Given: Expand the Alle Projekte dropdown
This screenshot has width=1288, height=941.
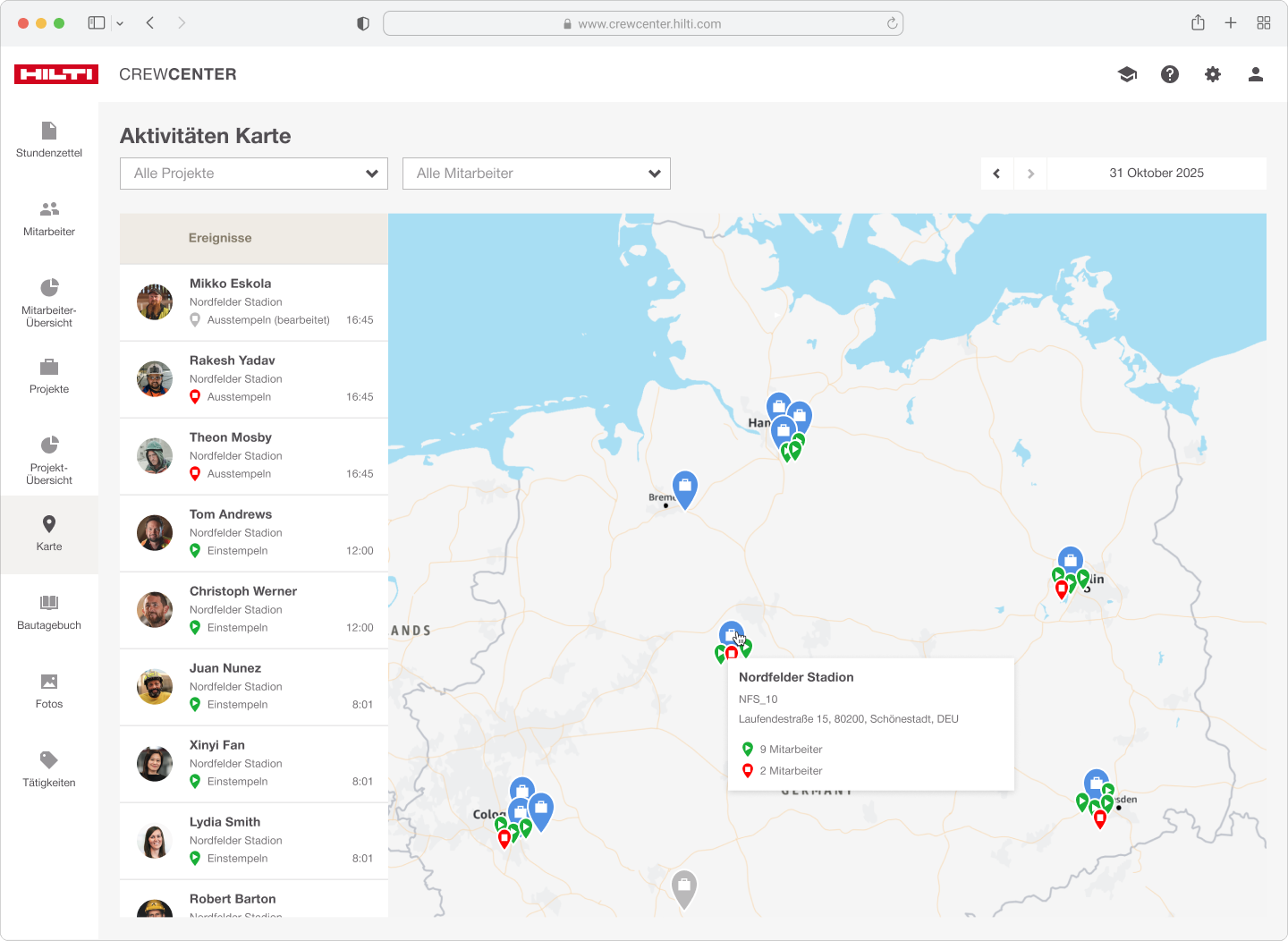Looking at the screenshot, I should (x=254, y=174).
